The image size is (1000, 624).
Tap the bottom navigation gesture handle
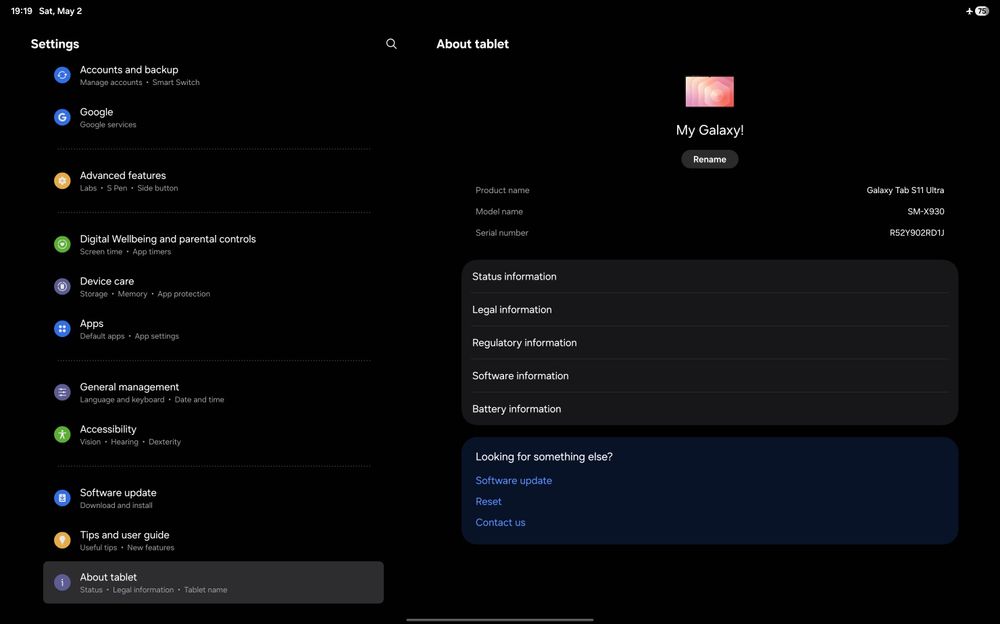(500, 620)
